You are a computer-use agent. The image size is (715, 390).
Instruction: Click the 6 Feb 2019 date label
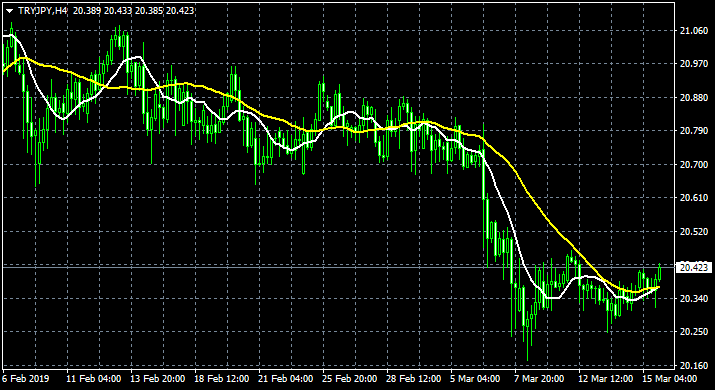tap(26, 379)
